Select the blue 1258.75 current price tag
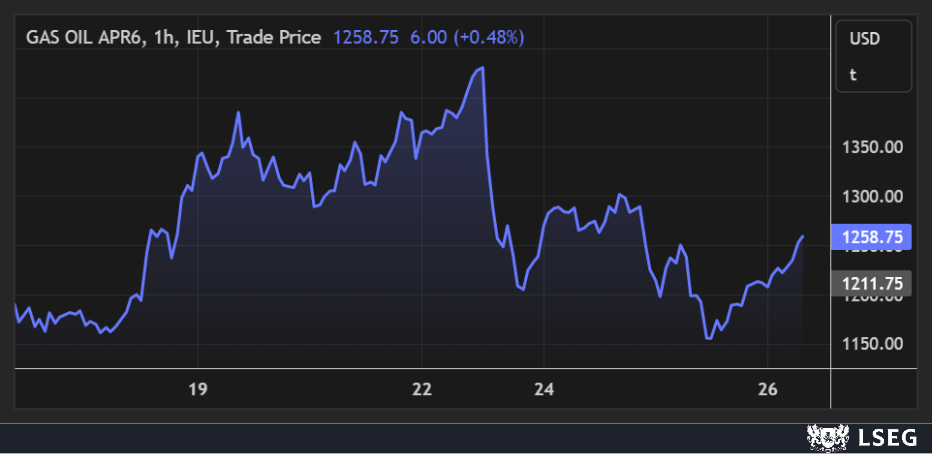933x454 pixels. [872, 237]
